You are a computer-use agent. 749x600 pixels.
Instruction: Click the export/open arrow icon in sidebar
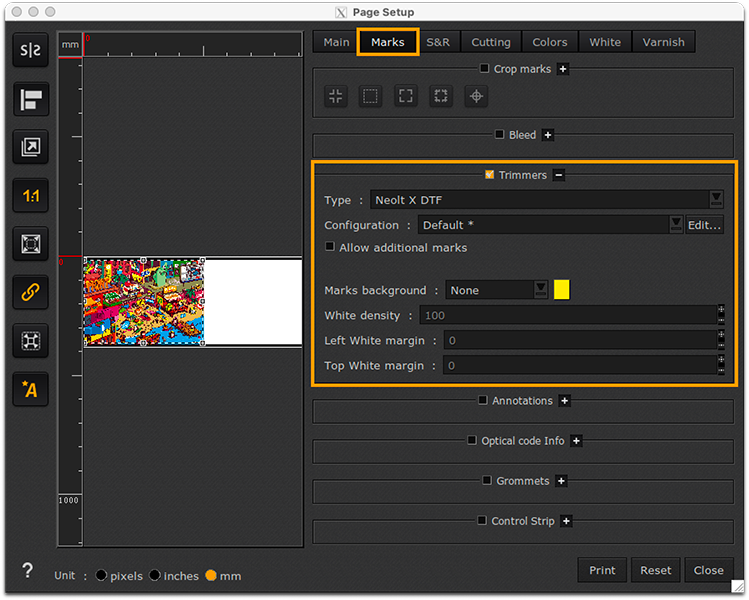(x=31, y=147)
